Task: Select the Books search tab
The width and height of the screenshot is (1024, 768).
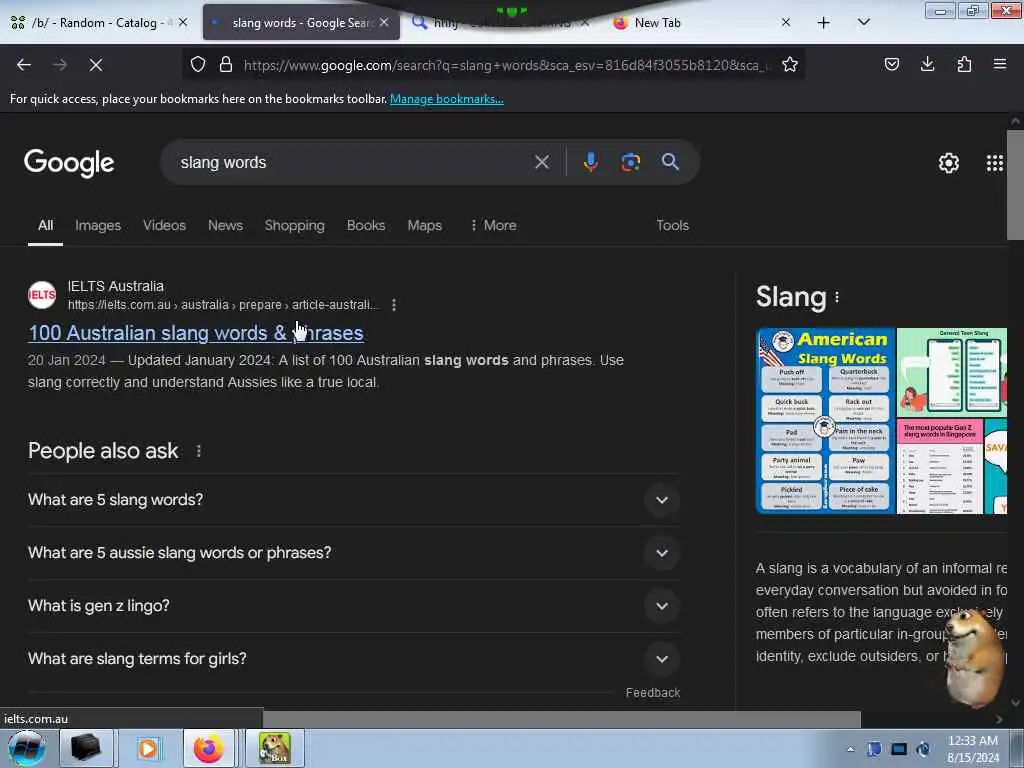Action: point(366,225)
